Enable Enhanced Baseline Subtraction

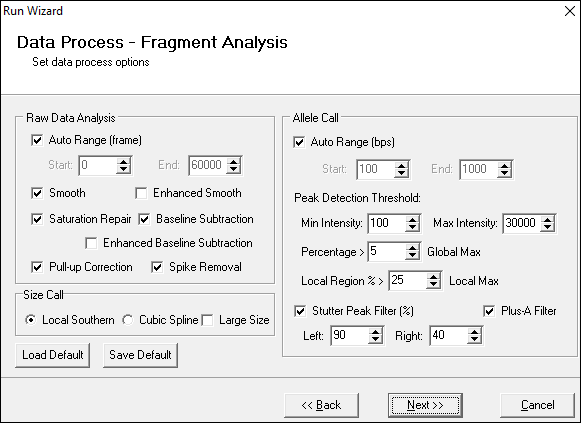tap(91, 243)
